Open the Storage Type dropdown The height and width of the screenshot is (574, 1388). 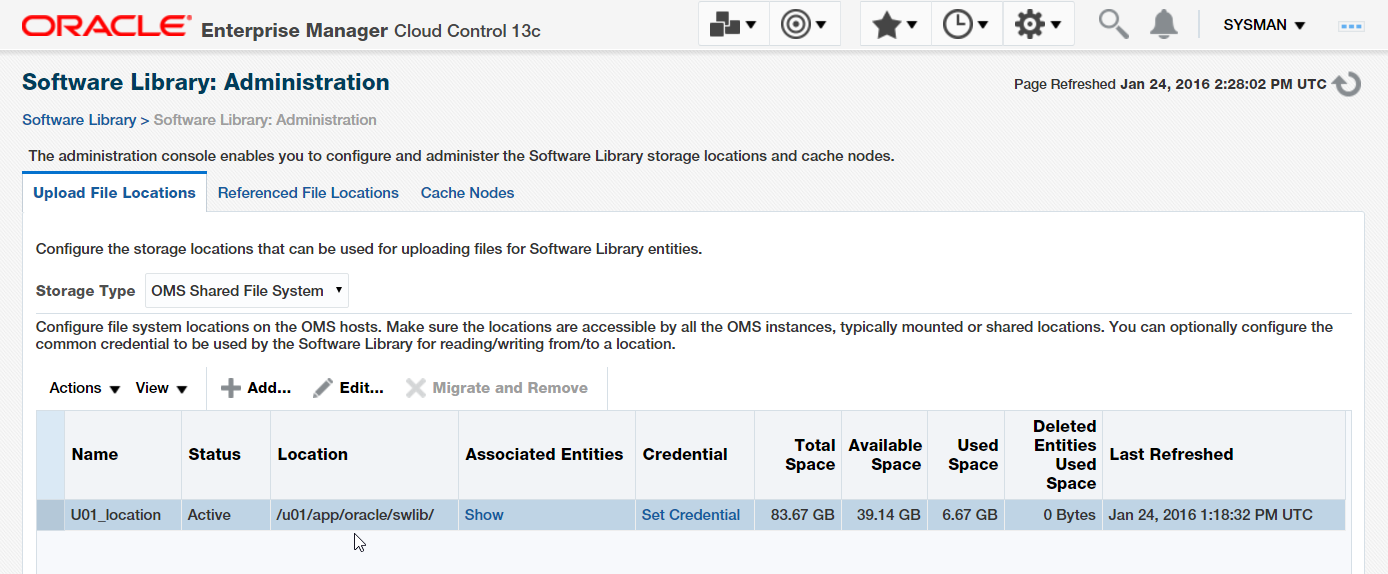coord(247,291)
